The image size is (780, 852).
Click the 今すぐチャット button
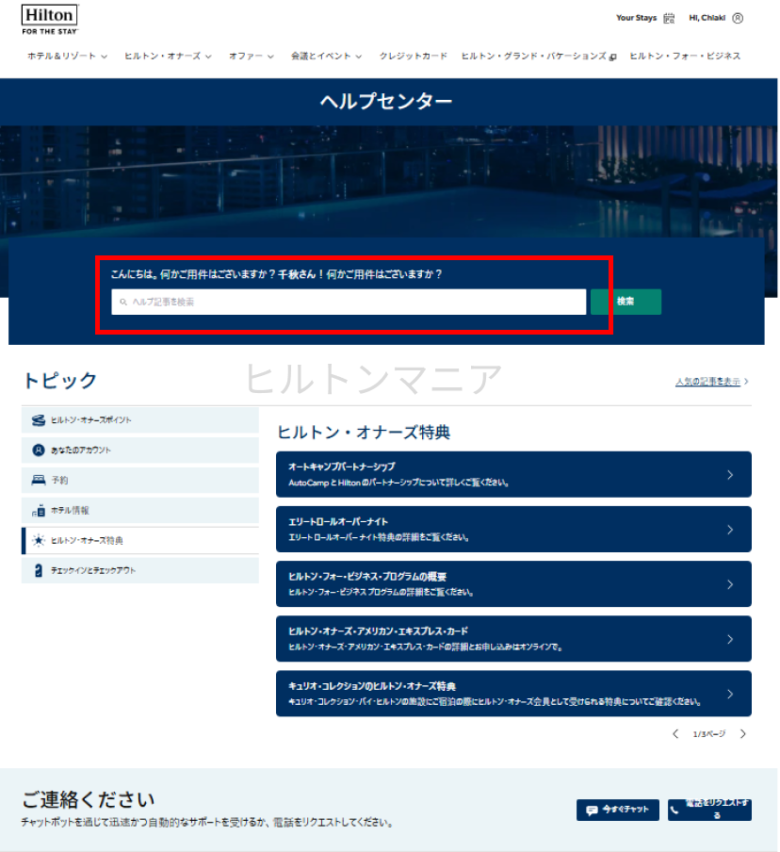click(x=618, y=810)
